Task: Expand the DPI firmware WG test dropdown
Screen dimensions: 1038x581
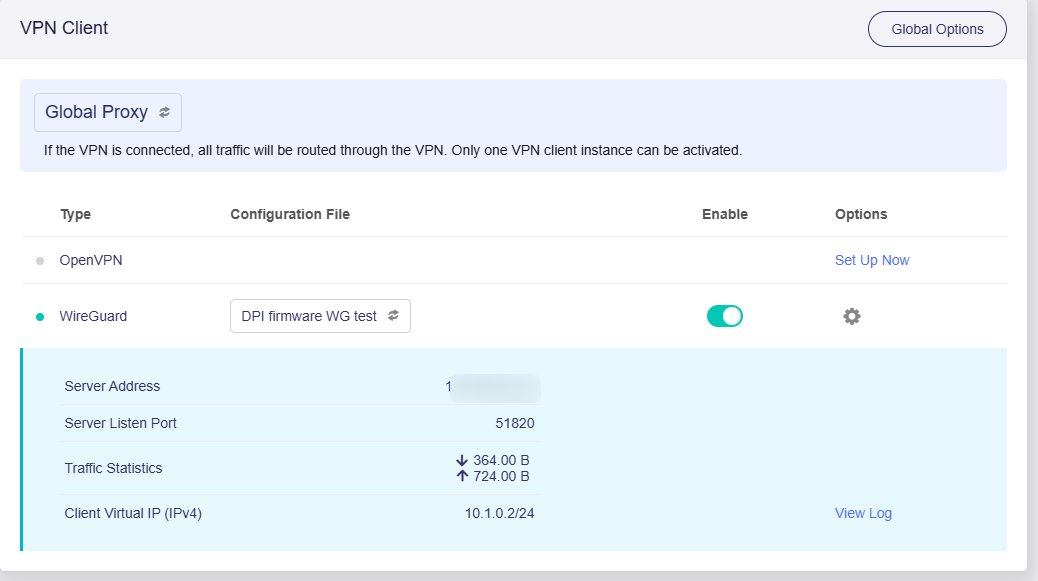Action: (309, 316)
